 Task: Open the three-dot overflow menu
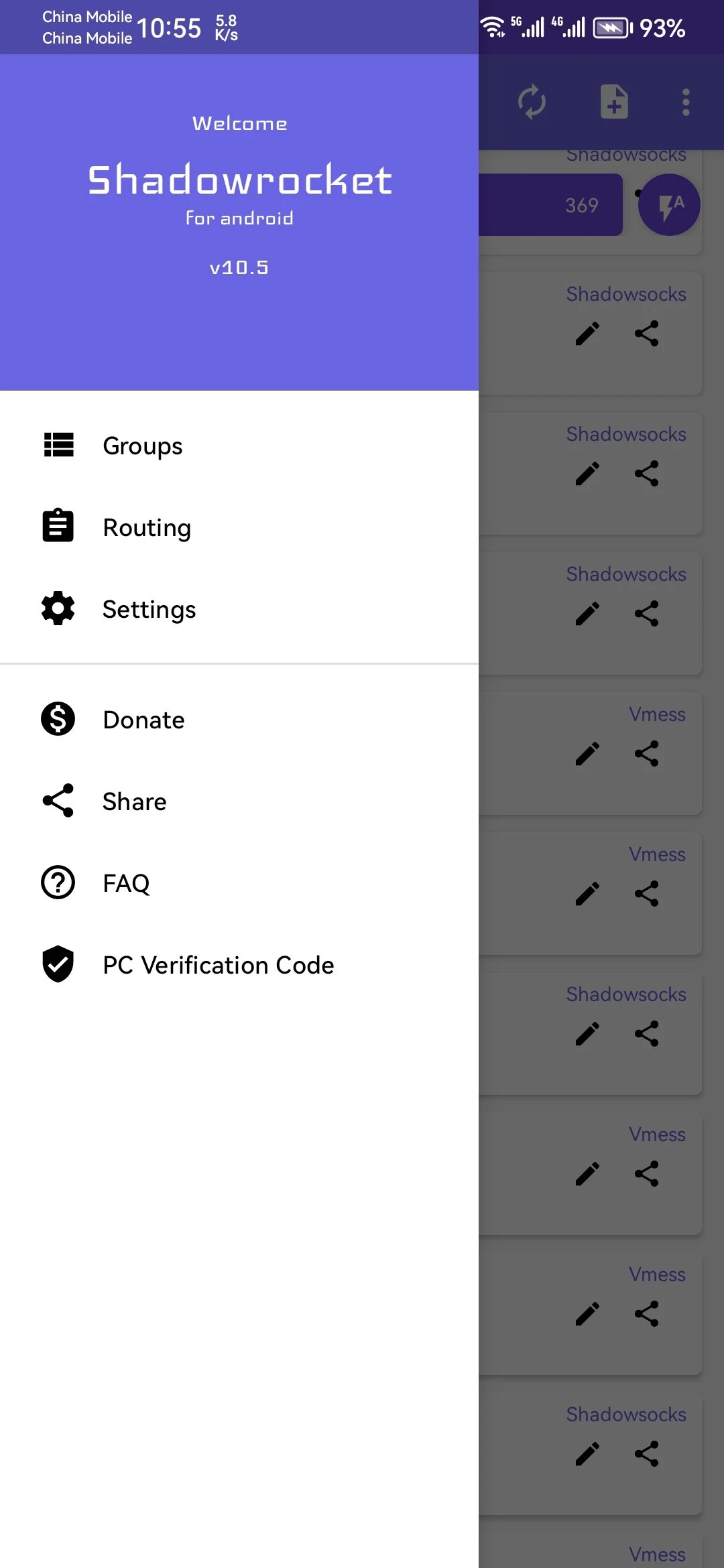(685, 102)
